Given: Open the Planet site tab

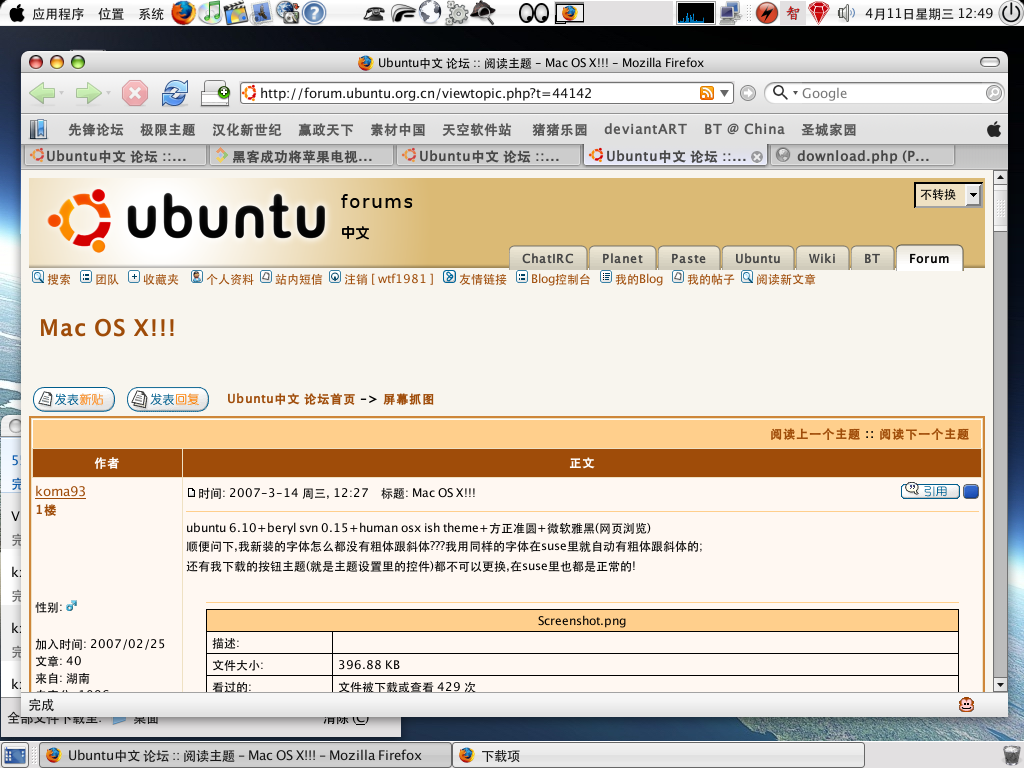Looking at the screenshot, I should tap(622, 258).
